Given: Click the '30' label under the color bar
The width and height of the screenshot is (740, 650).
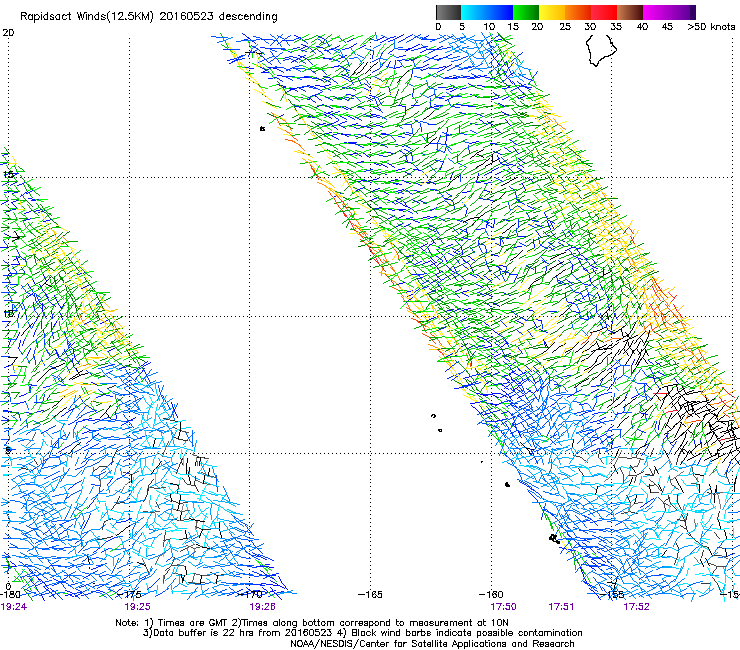Looking at the screenshot, I should [x=590, y=26].
